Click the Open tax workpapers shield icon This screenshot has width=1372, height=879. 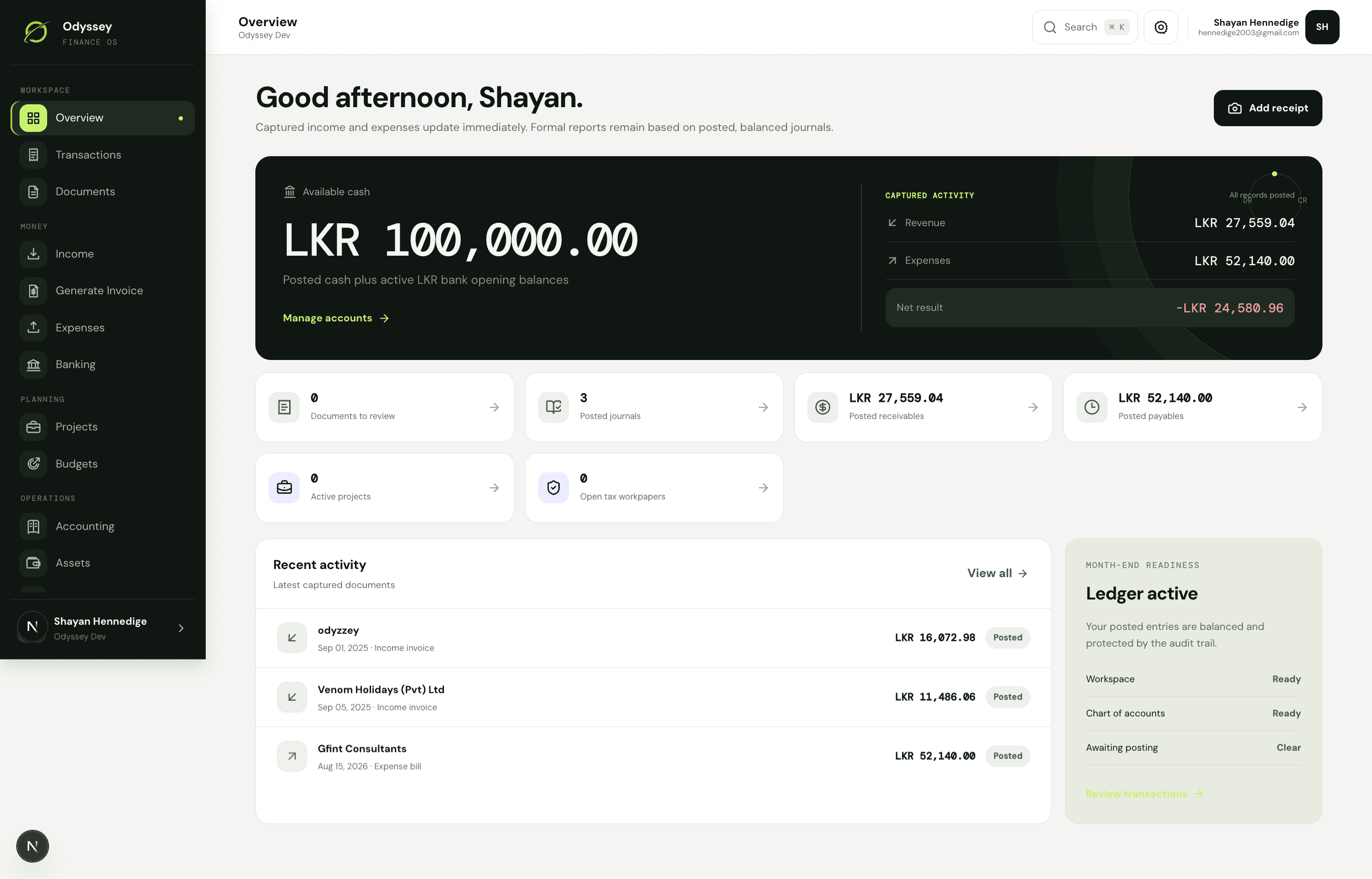(553, 488)
